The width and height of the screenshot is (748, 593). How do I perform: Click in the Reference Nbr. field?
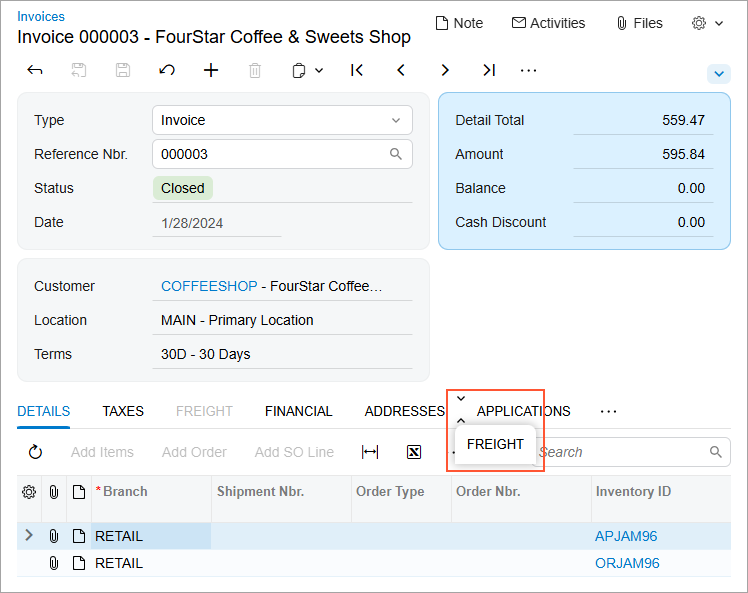[270, 154]
